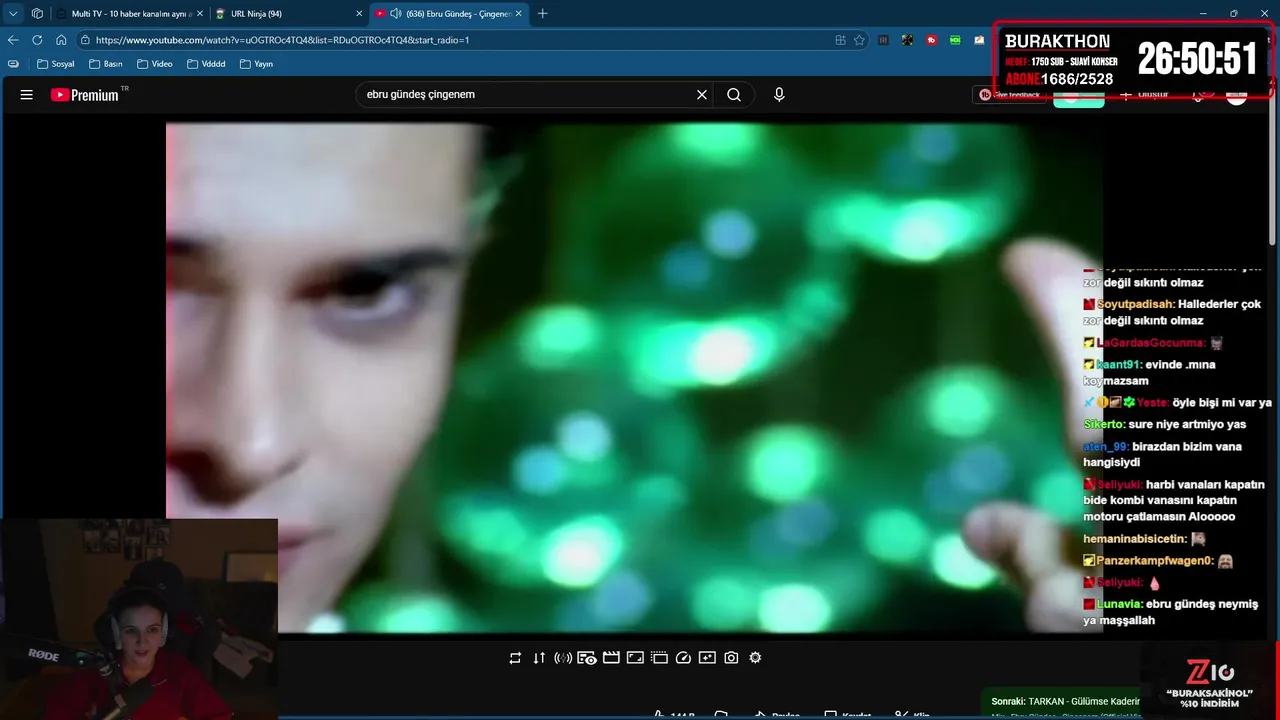Open the browser home page icon
The width and height of the screenshot is (1280, 720).
pos(61,40)
